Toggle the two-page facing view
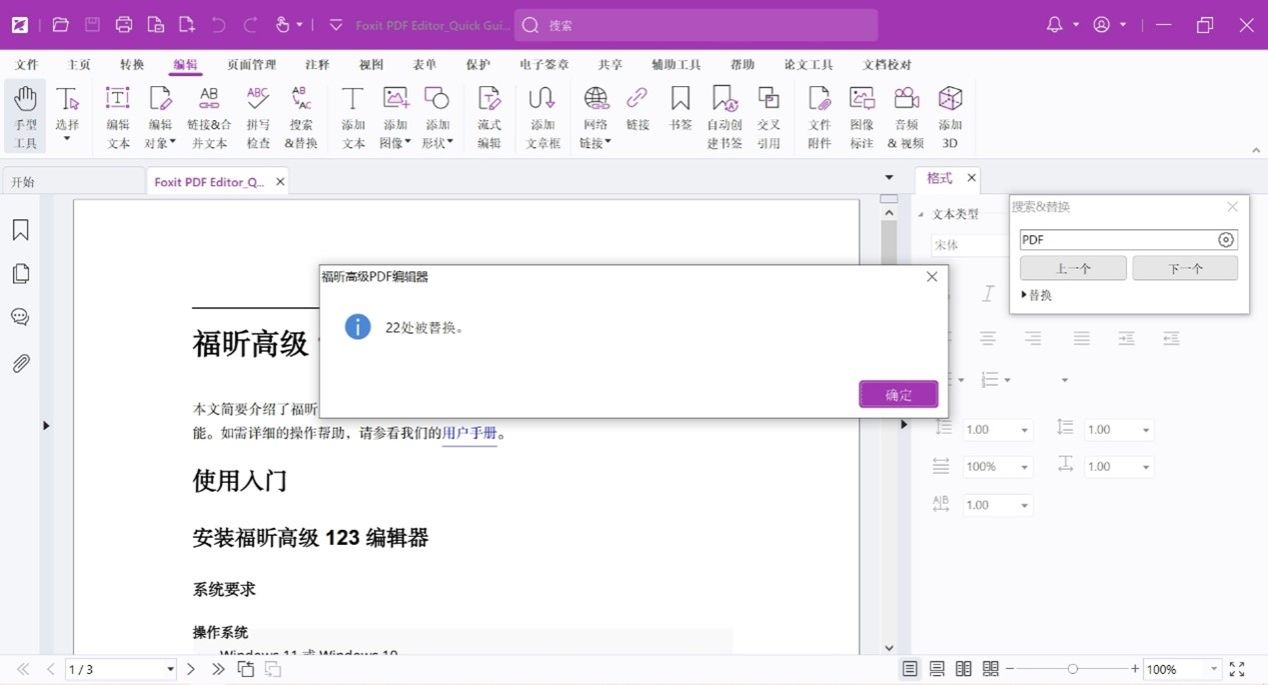Image resolution: width=1268 pixels, height=685 pixels. point(963,669)
